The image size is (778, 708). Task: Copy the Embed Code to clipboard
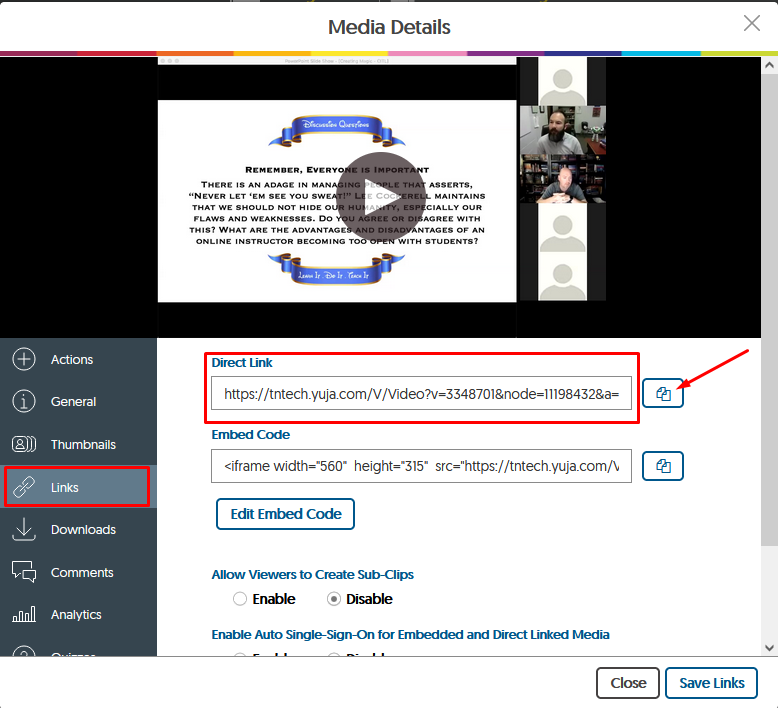click(x=663, y=466)
